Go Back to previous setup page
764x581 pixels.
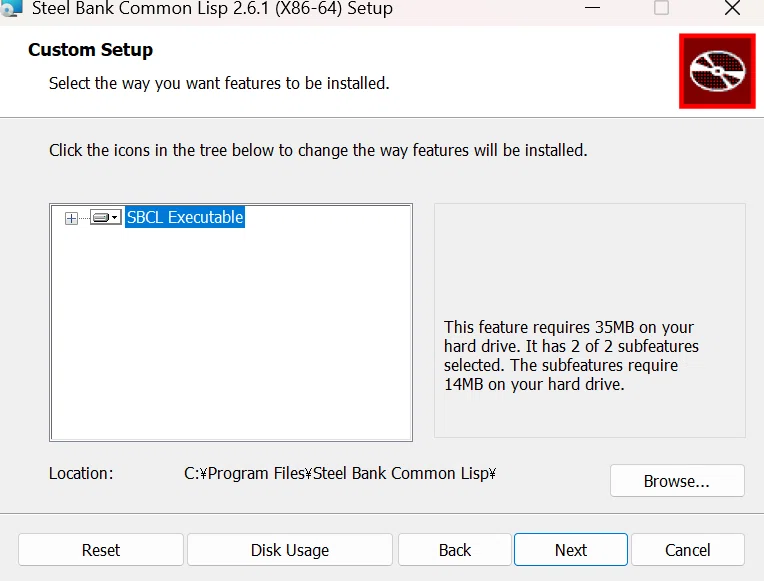point(455,550)
